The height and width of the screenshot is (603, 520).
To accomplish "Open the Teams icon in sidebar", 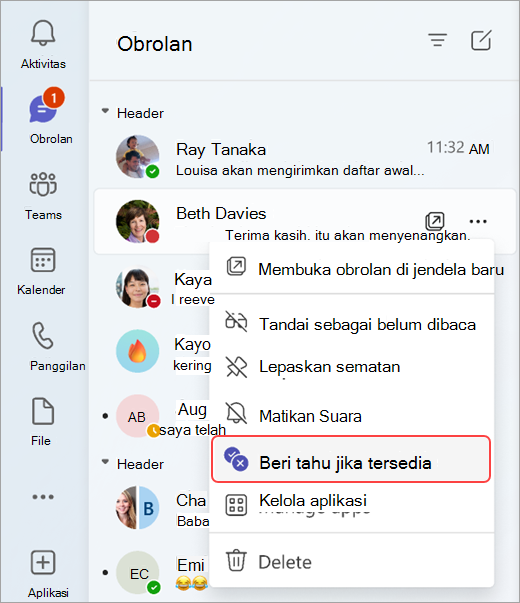I will pyautogui.click(x=43, y=185).
